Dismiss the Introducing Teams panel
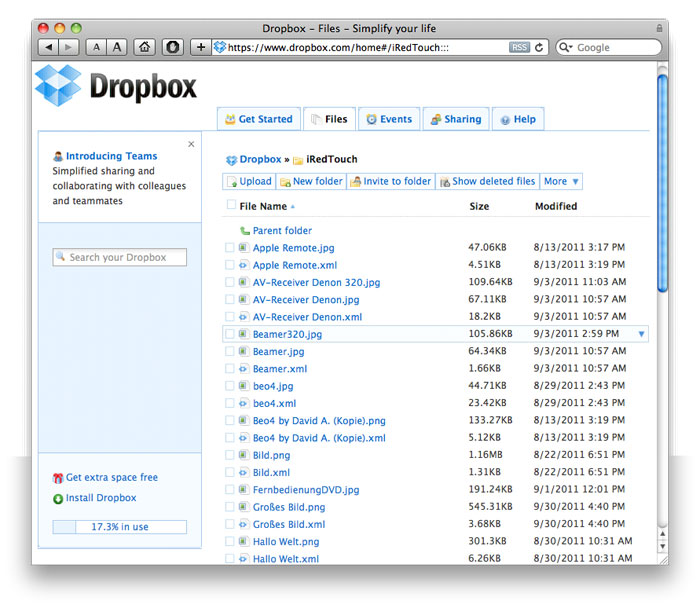The width and height of the screenshot is (700, 608). click(191, 144)
